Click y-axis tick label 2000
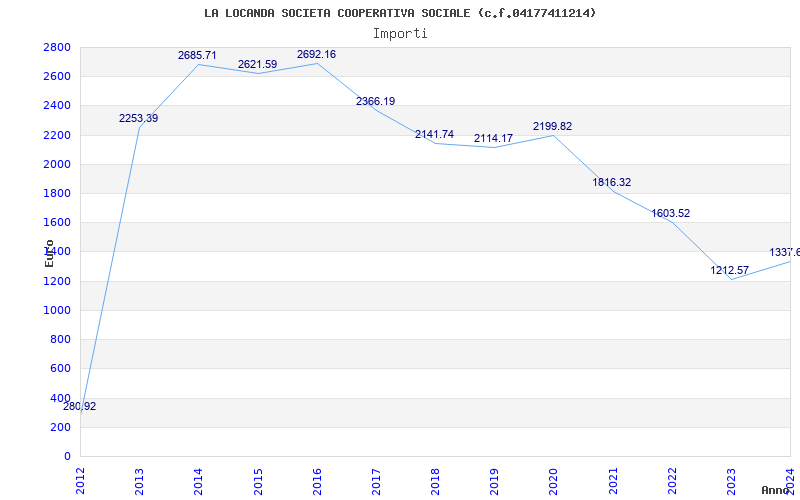This screenshot has width=800, height=500. pyautogui.click(x=57, y=164)
